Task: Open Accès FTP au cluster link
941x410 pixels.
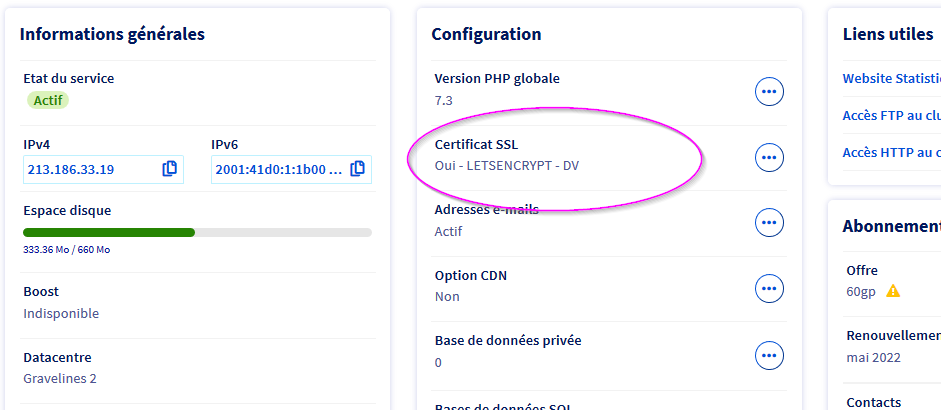Action: pos(891,116)
